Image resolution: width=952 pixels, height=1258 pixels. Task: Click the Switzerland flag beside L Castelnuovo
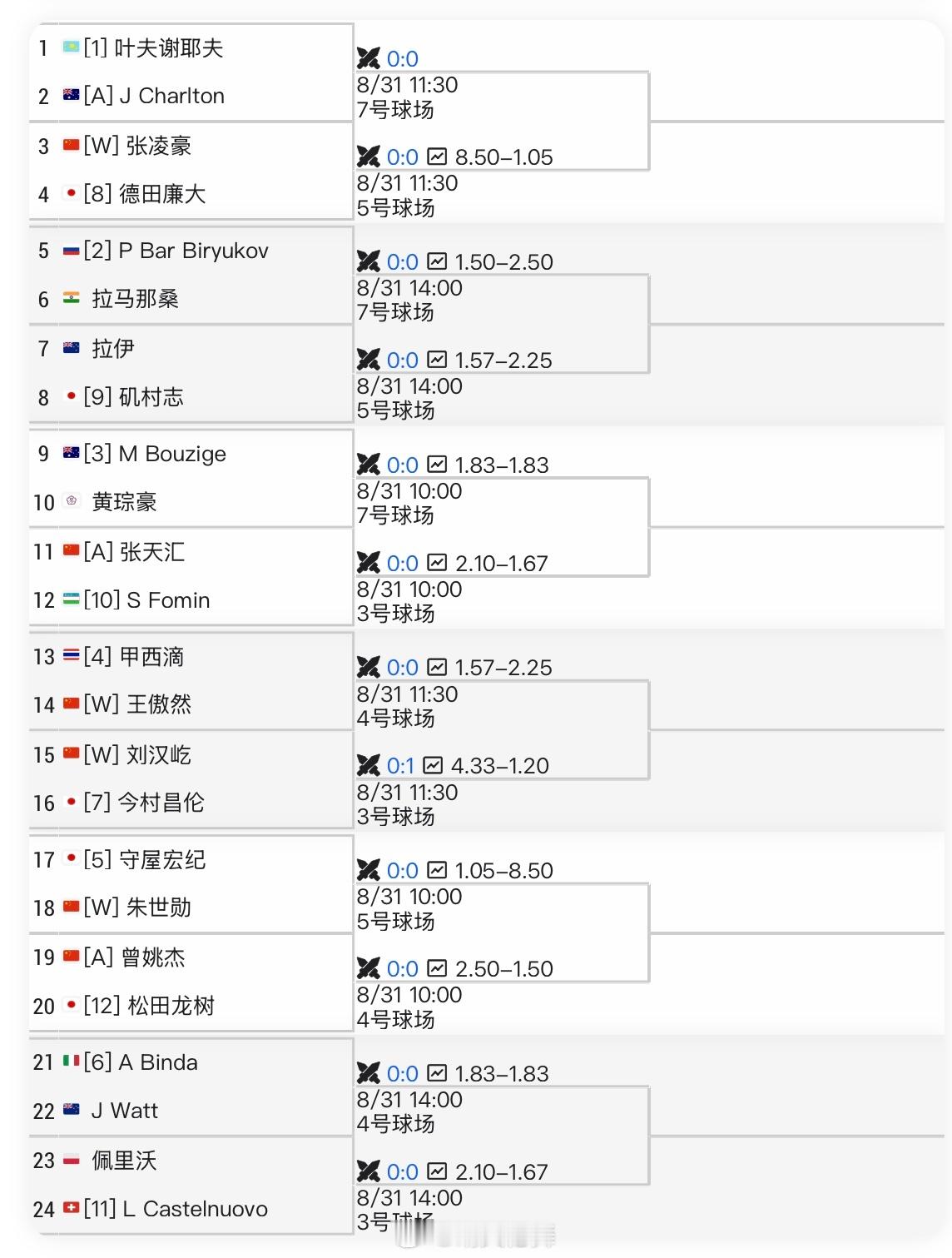point(72,1207)
